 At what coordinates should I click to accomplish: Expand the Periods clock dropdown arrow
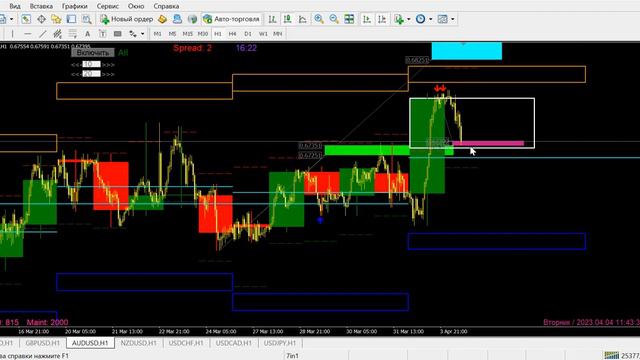[x=431, y=19]
